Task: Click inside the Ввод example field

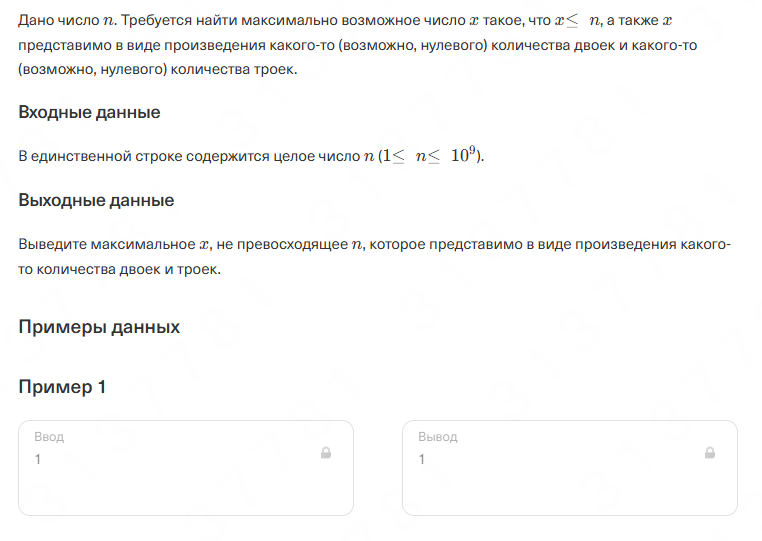Action: [186, 468]
